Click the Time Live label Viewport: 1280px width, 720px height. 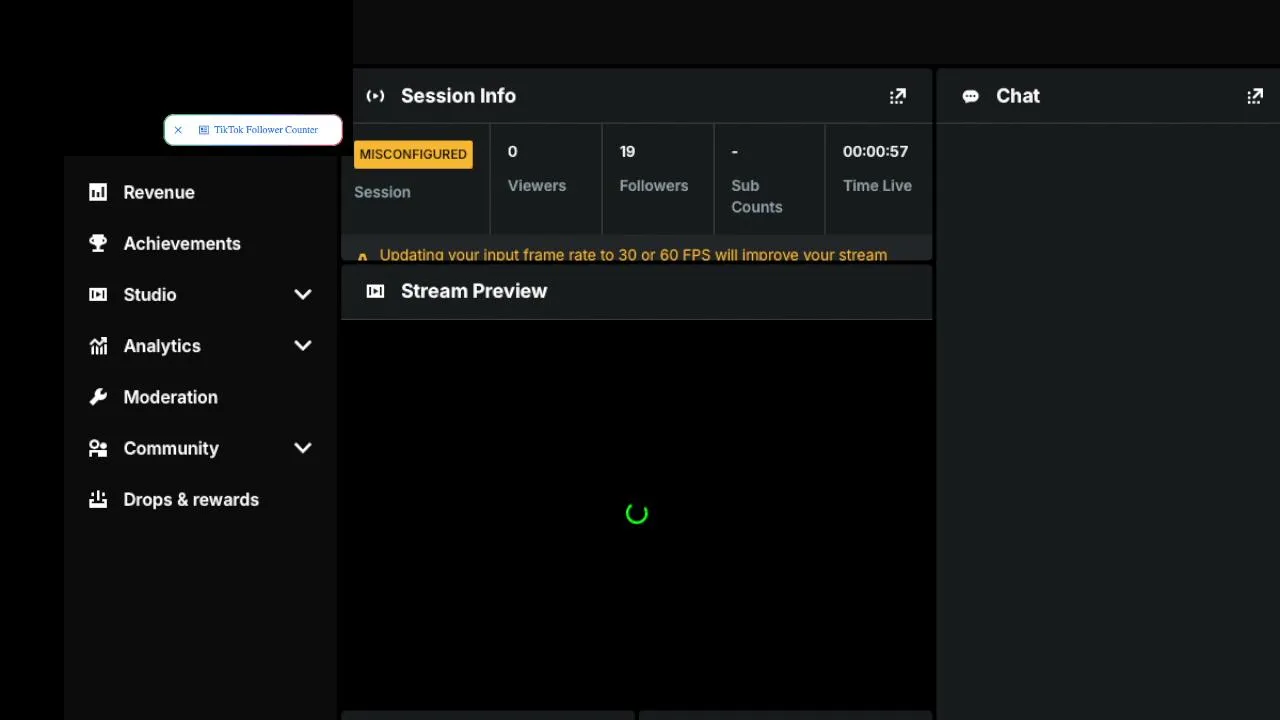tap(877, 185)
